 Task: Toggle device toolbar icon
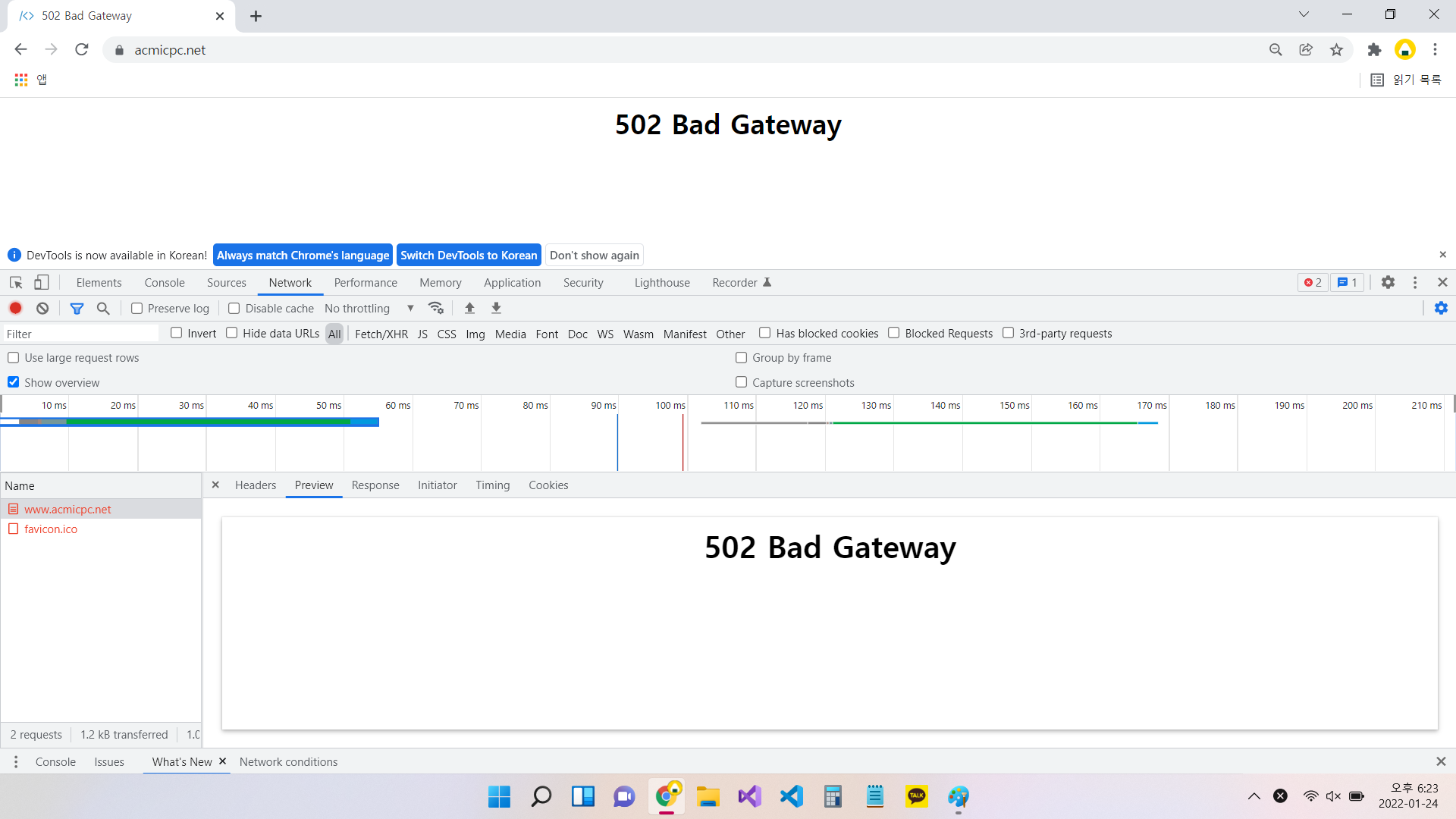42,282
